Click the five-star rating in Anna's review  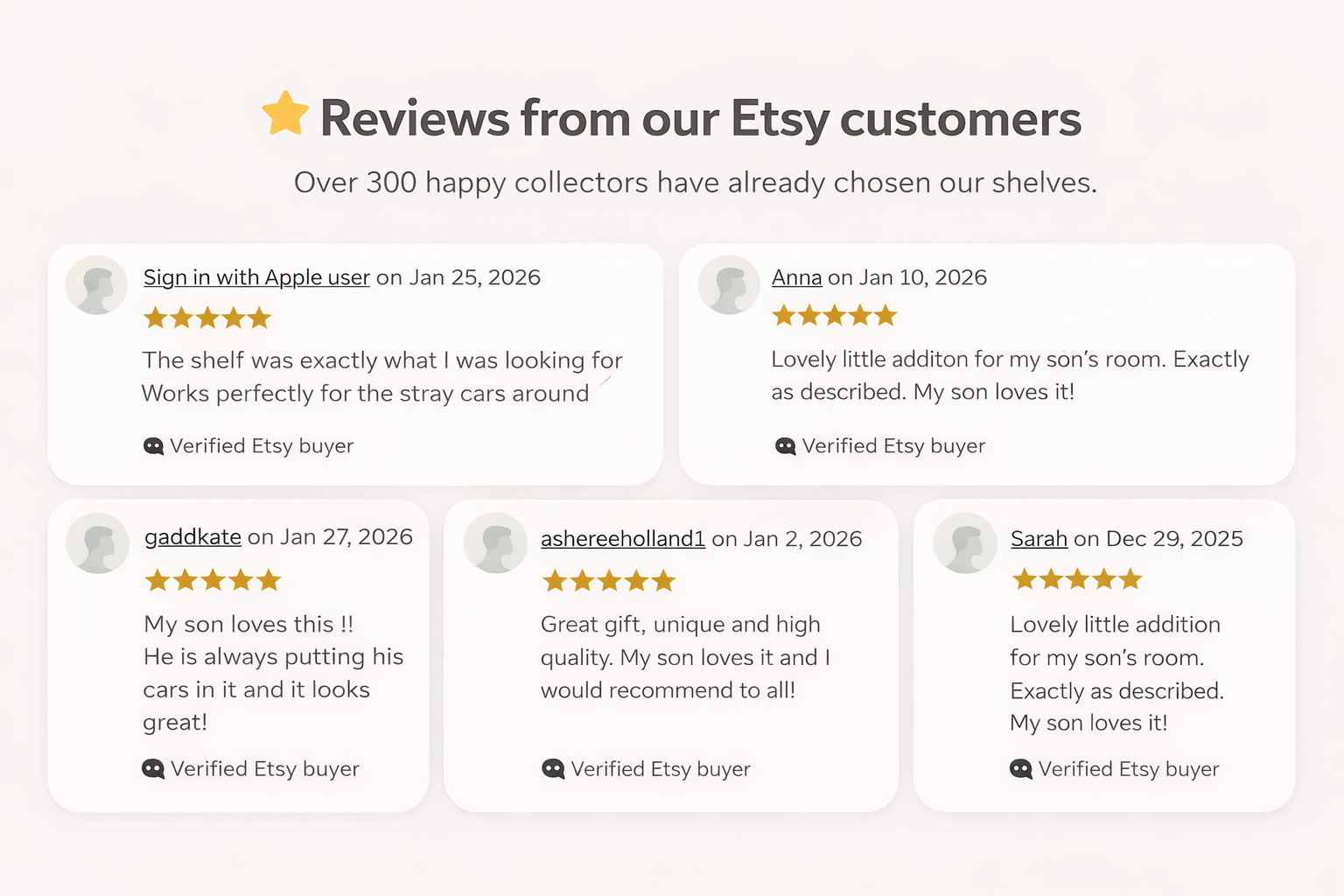pyautogui.click(x=835, y=315)
